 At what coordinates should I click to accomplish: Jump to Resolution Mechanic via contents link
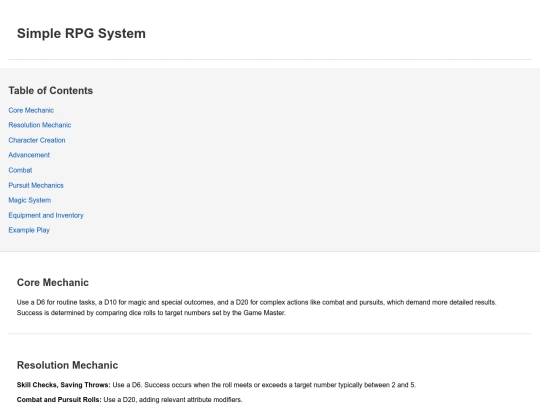tap(40, 125)
